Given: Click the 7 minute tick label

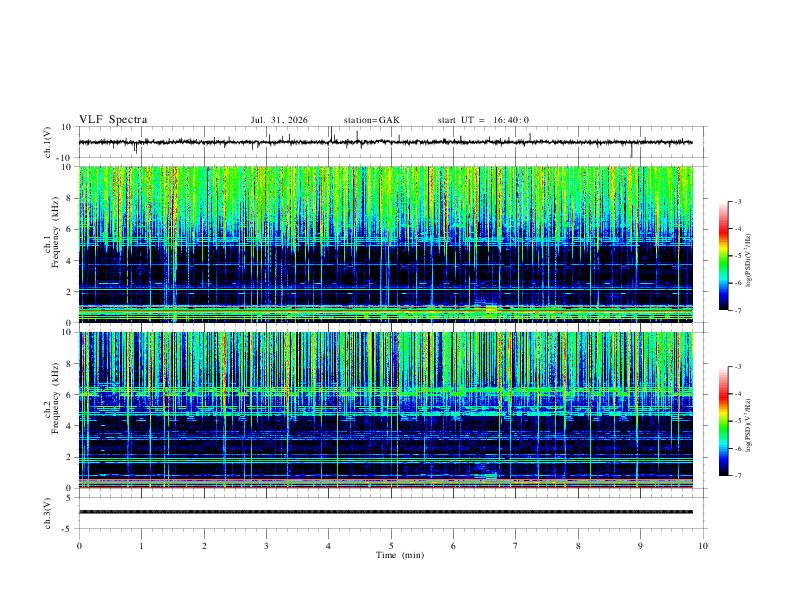Looking at the screenshot, I should coord(516,546).
